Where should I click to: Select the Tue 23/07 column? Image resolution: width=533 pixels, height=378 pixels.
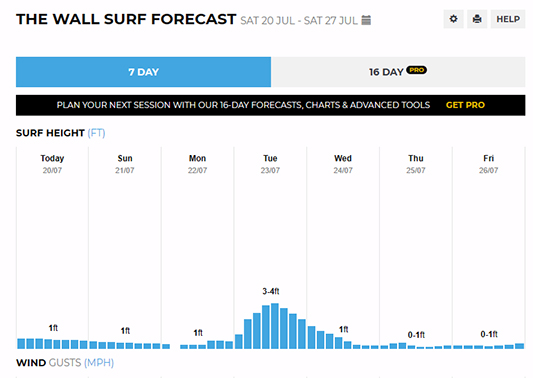[270, 248]
